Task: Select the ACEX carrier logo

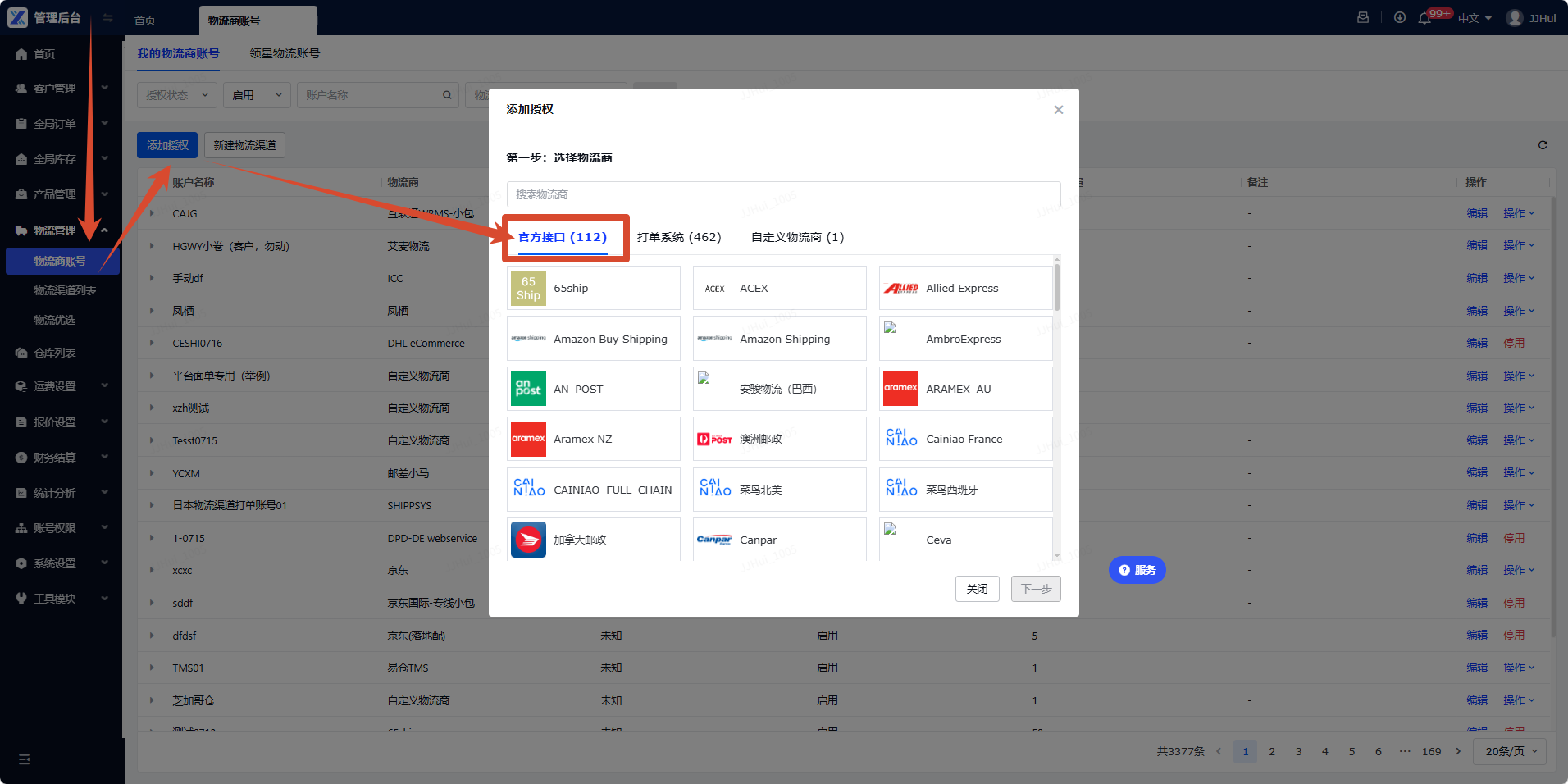Action: click(714, 289)
